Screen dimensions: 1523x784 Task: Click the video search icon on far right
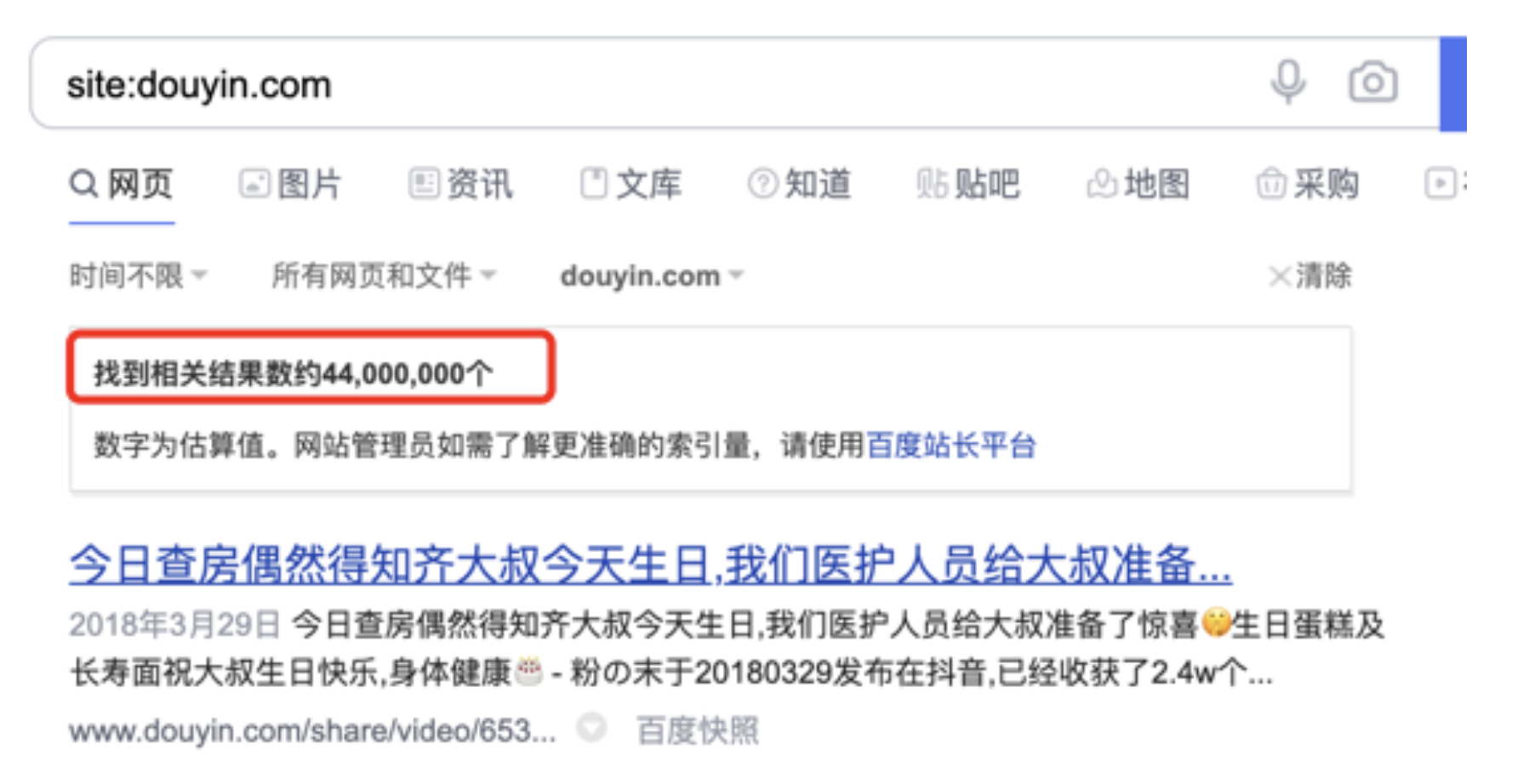pyautogui.click(x=1440, y=183)
